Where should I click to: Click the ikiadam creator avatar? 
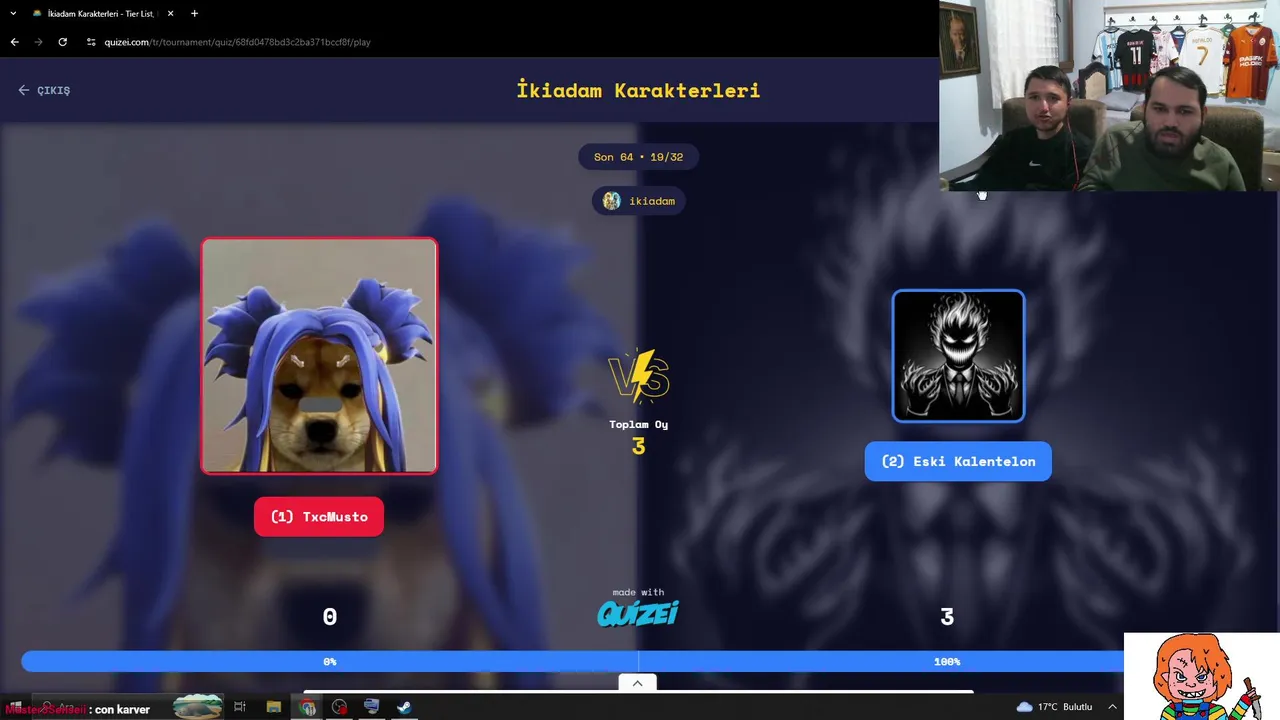click(611, 201)
